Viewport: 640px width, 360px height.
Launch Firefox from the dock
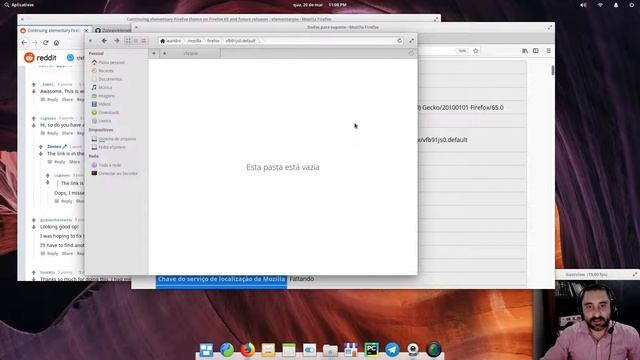[x=247, y=350]
